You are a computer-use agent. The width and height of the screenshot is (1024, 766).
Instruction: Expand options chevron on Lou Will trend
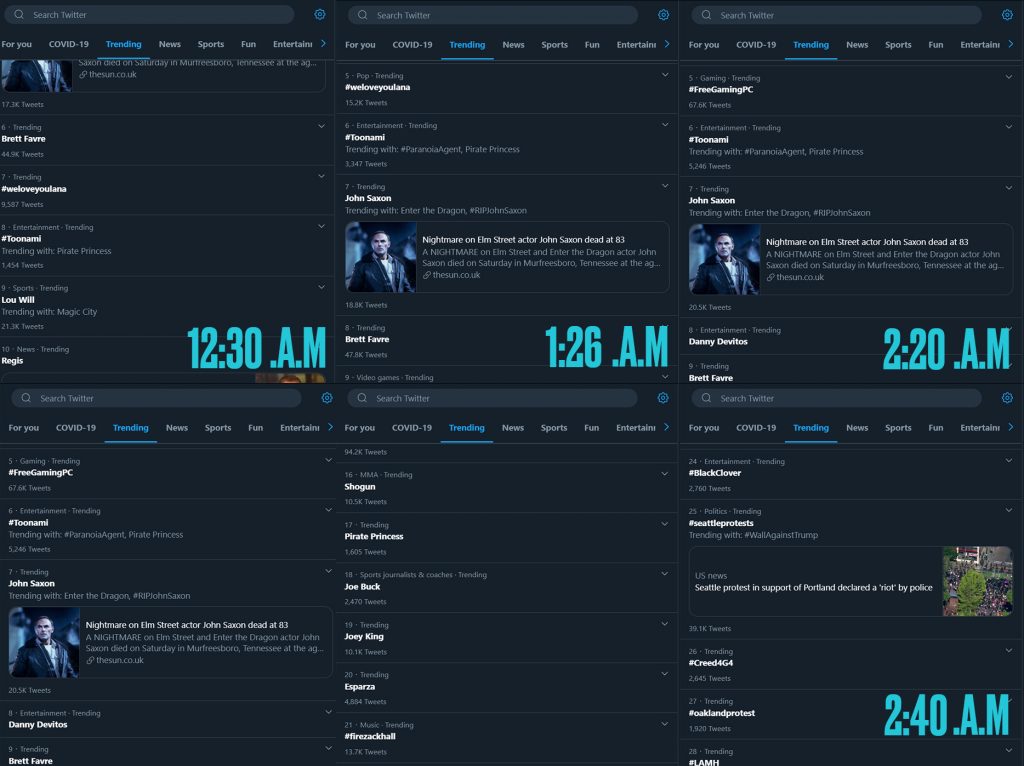pos(321,287)
